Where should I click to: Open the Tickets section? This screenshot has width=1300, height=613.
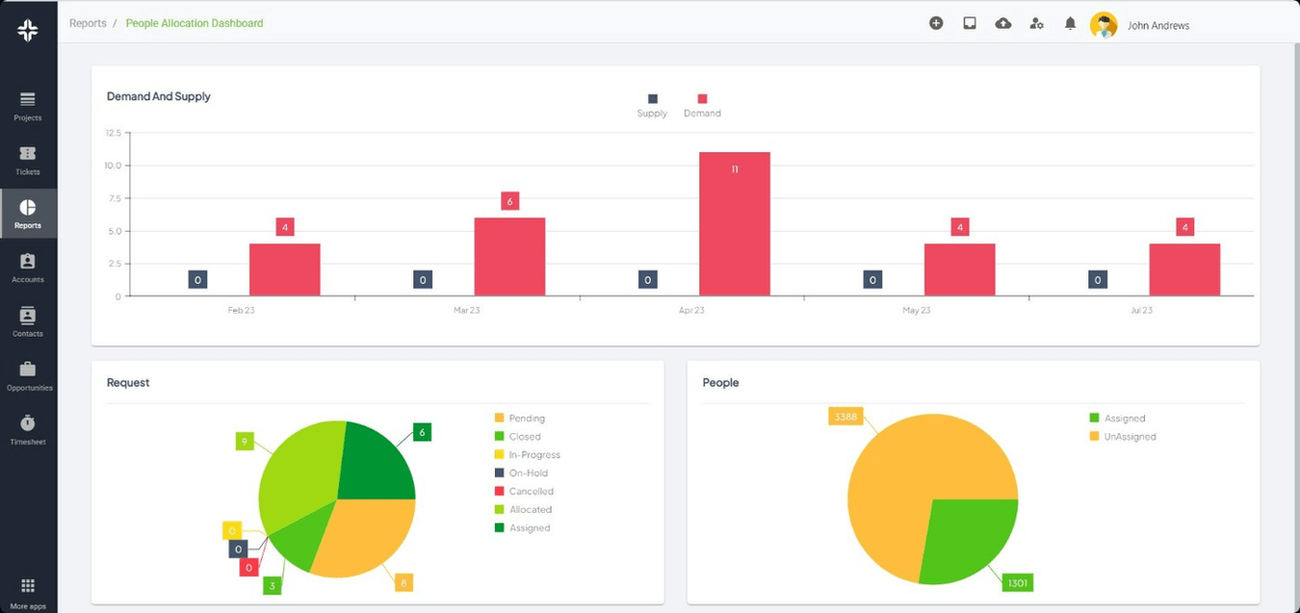[28, 159]
